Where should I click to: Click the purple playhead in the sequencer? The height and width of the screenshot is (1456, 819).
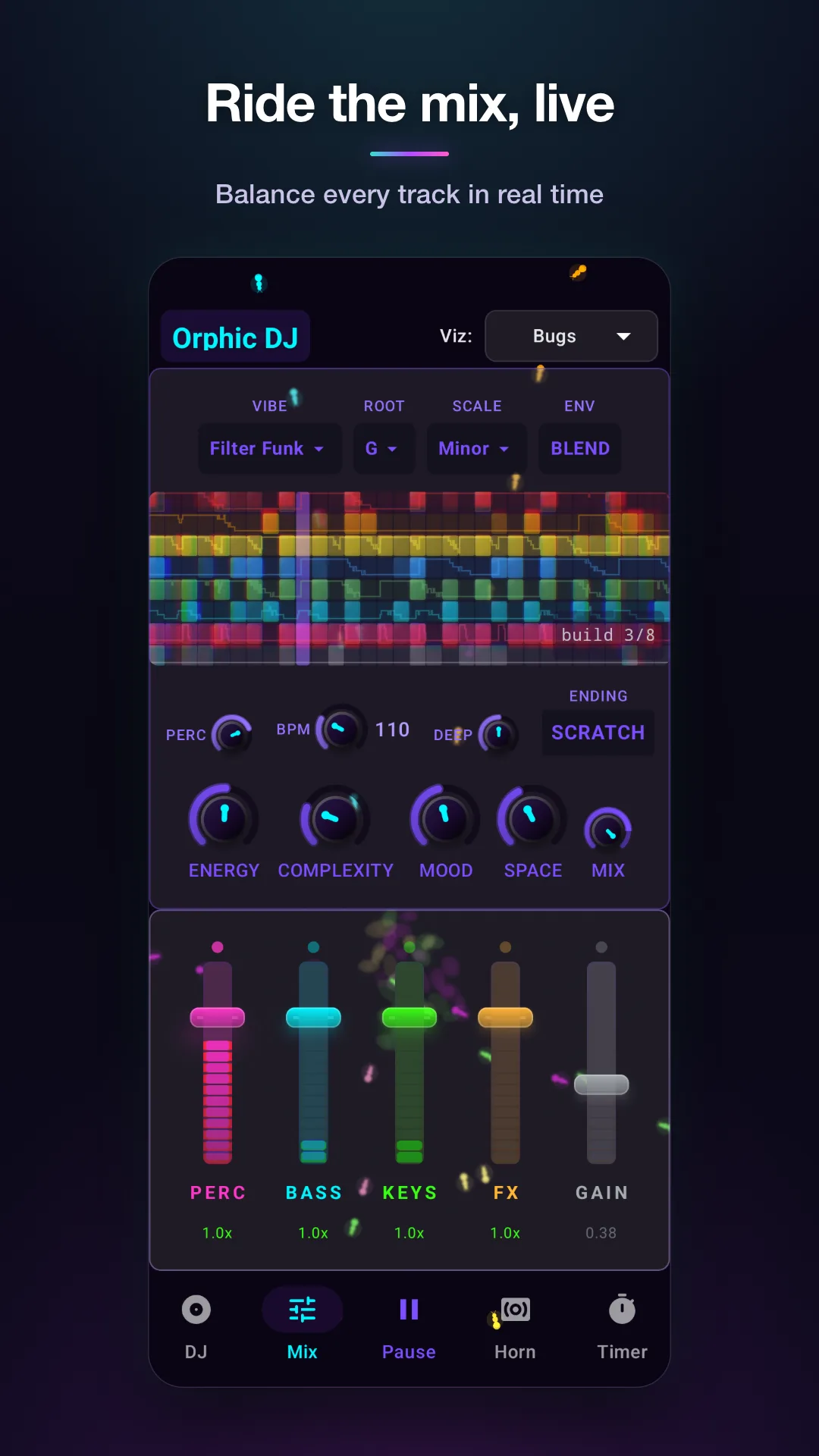(303, 578)
